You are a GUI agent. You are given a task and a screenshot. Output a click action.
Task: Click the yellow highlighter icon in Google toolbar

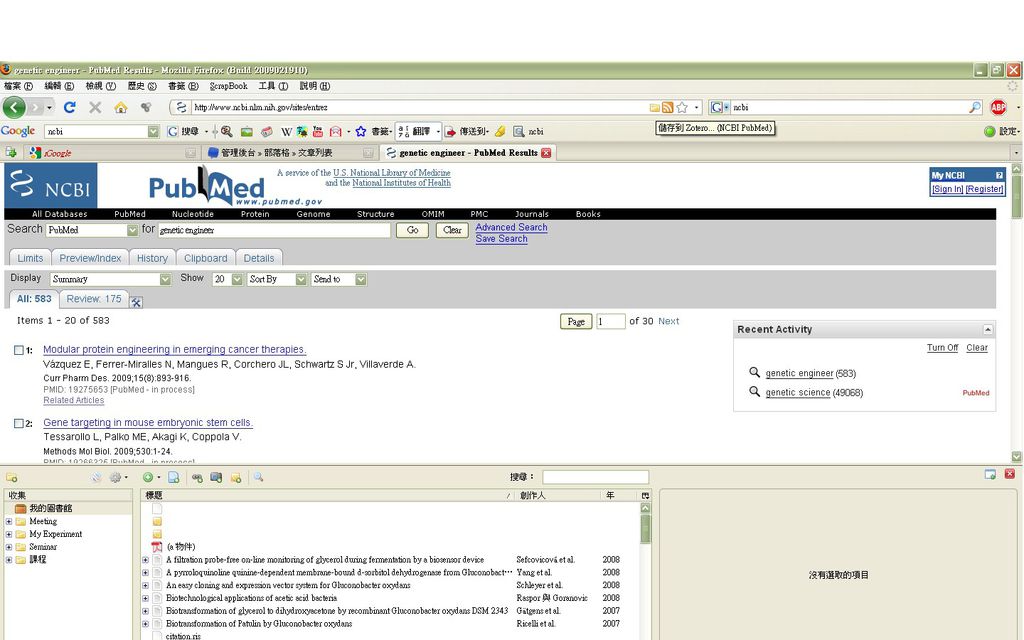tap(500, 131)
